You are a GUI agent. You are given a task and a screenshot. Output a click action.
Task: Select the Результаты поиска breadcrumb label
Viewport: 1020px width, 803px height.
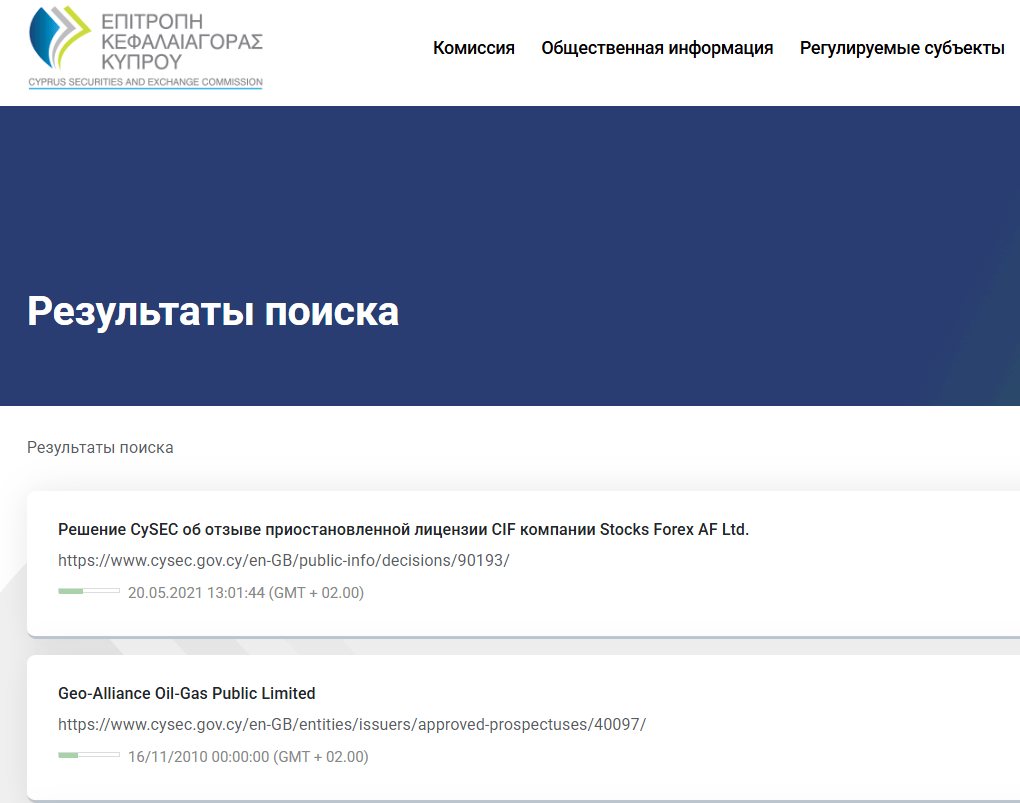pos(100,447)
